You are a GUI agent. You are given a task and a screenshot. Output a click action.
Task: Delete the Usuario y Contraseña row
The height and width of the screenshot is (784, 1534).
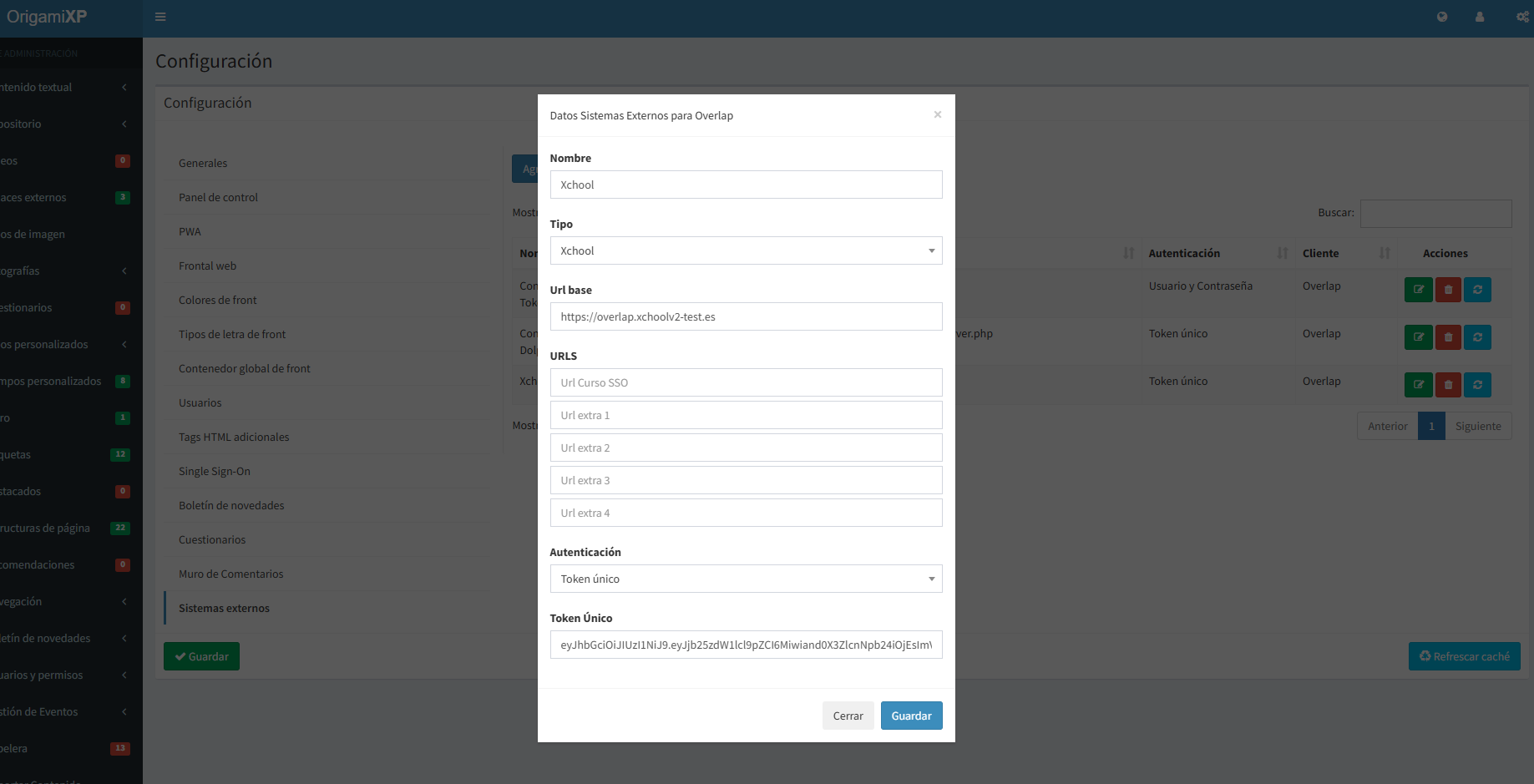[x=1448, y=290]
